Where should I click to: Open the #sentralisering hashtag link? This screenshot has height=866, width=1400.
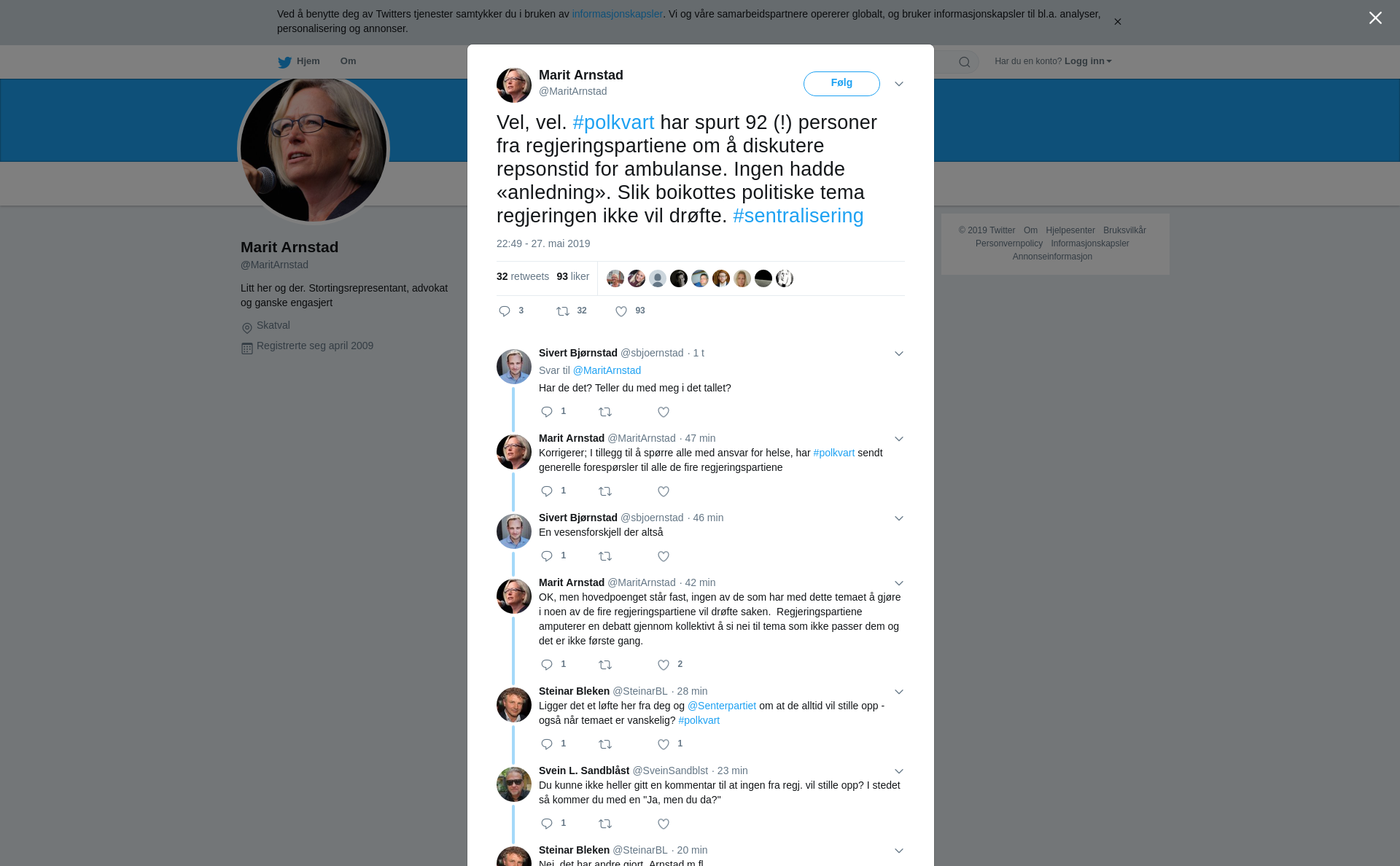pos(798,216)
